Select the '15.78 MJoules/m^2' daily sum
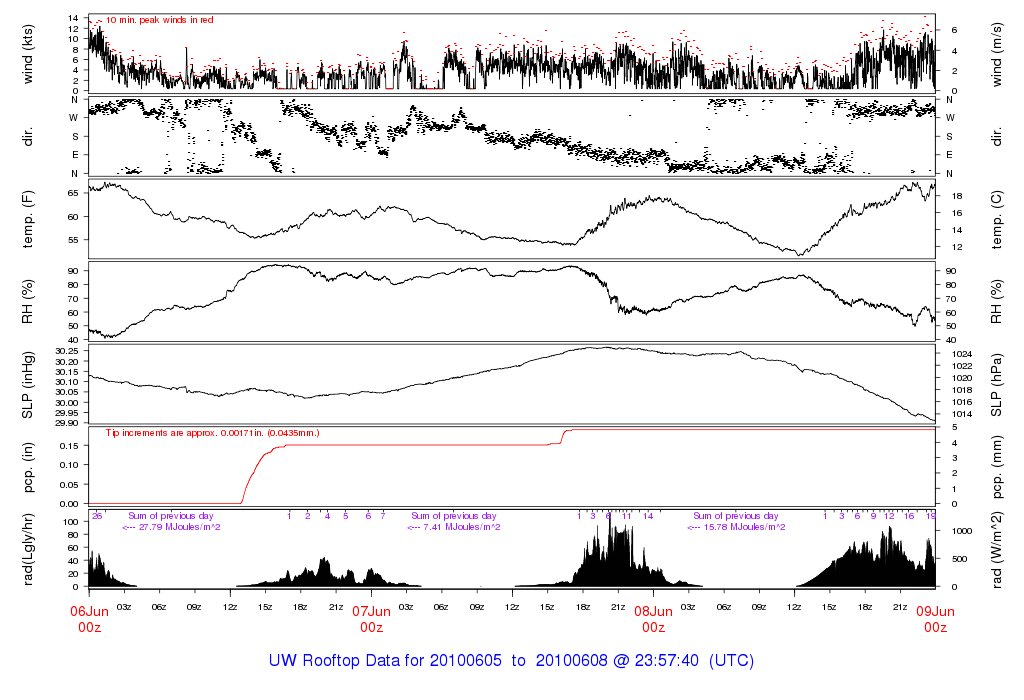This screenshot has width=1024, height=700. click(x=744, y=527)
